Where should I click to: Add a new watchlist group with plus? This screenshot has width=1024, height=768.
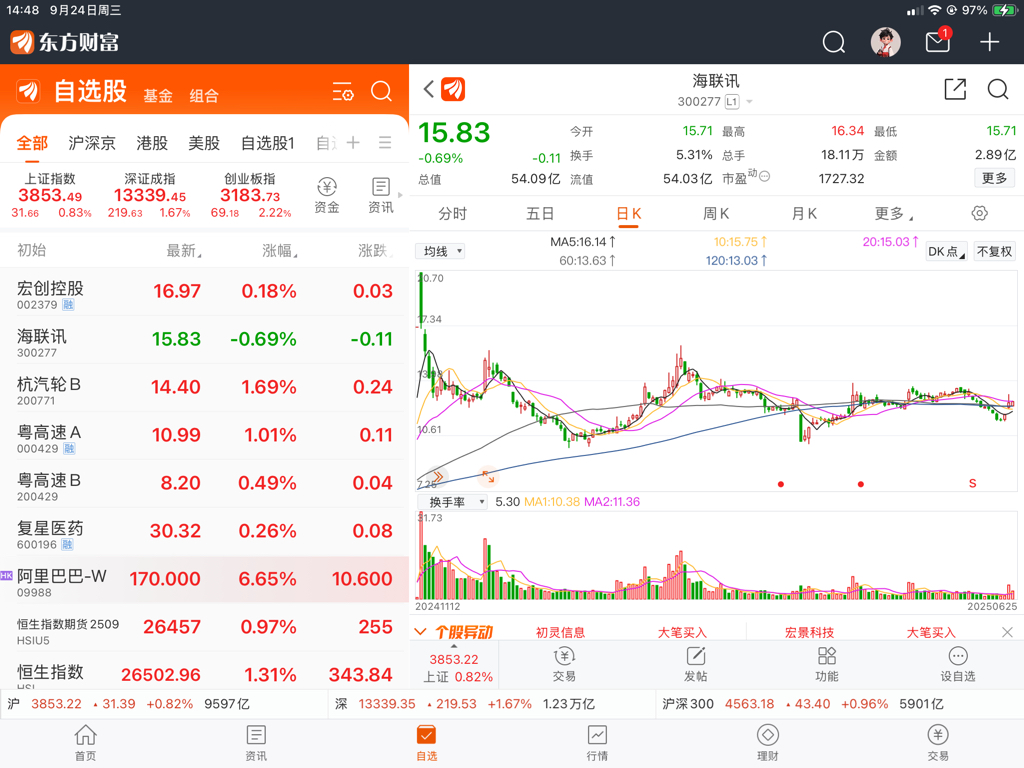coord(353,142)
